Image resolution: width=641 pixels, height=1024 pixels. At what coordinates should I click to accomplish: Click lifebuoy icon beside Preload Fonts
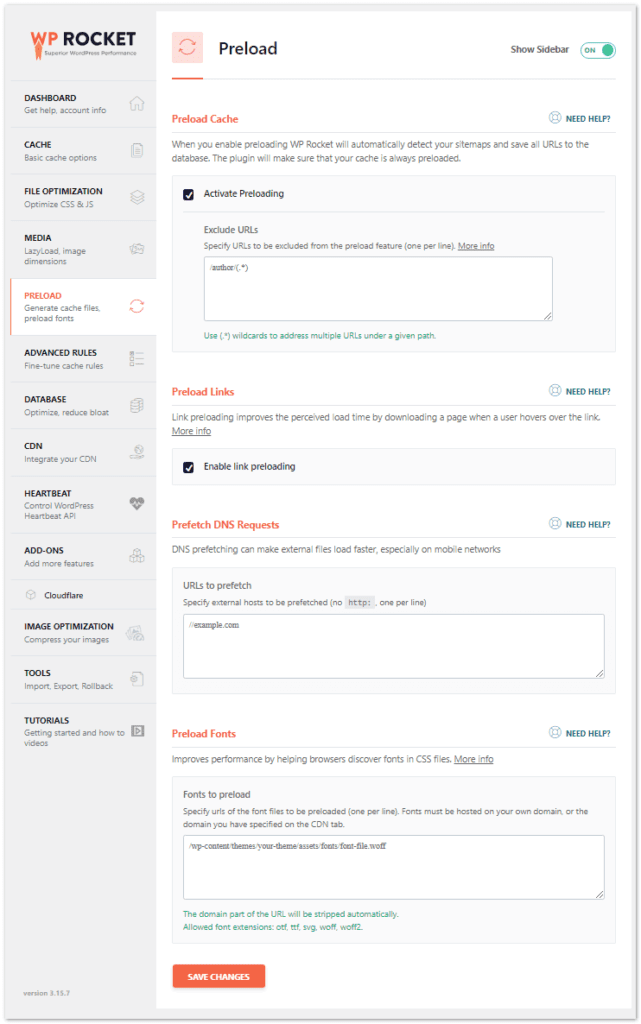pyautogui.click(x=555, y=732)
